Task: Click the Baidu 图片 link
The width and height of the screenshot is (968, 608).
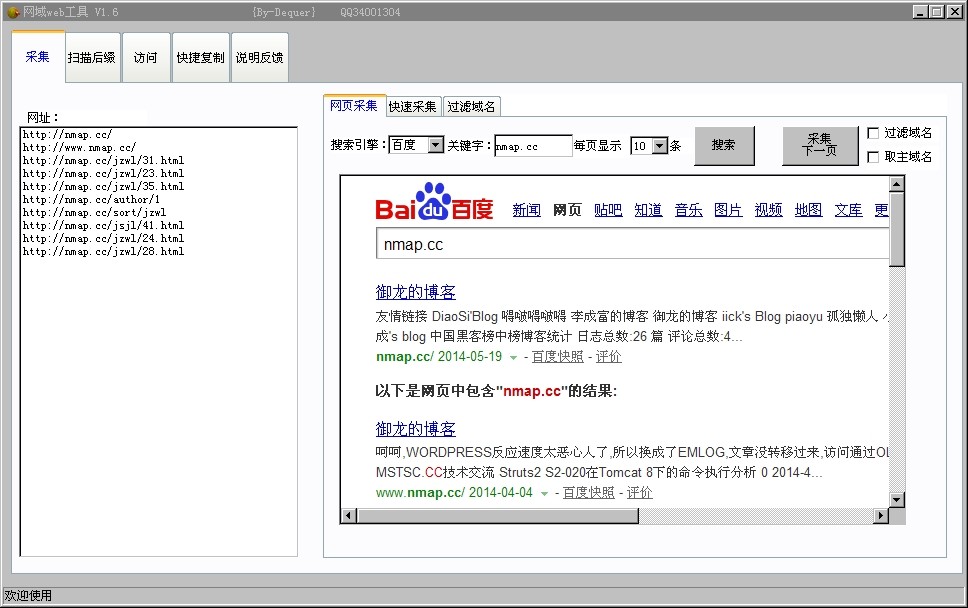Action: coord(728,210)
